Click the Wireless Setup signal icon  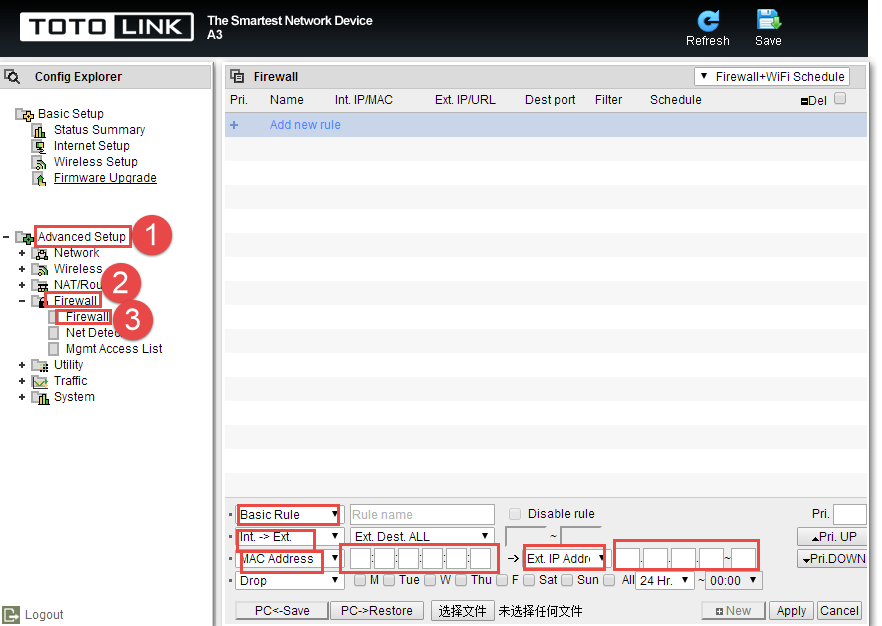(39, 163)
